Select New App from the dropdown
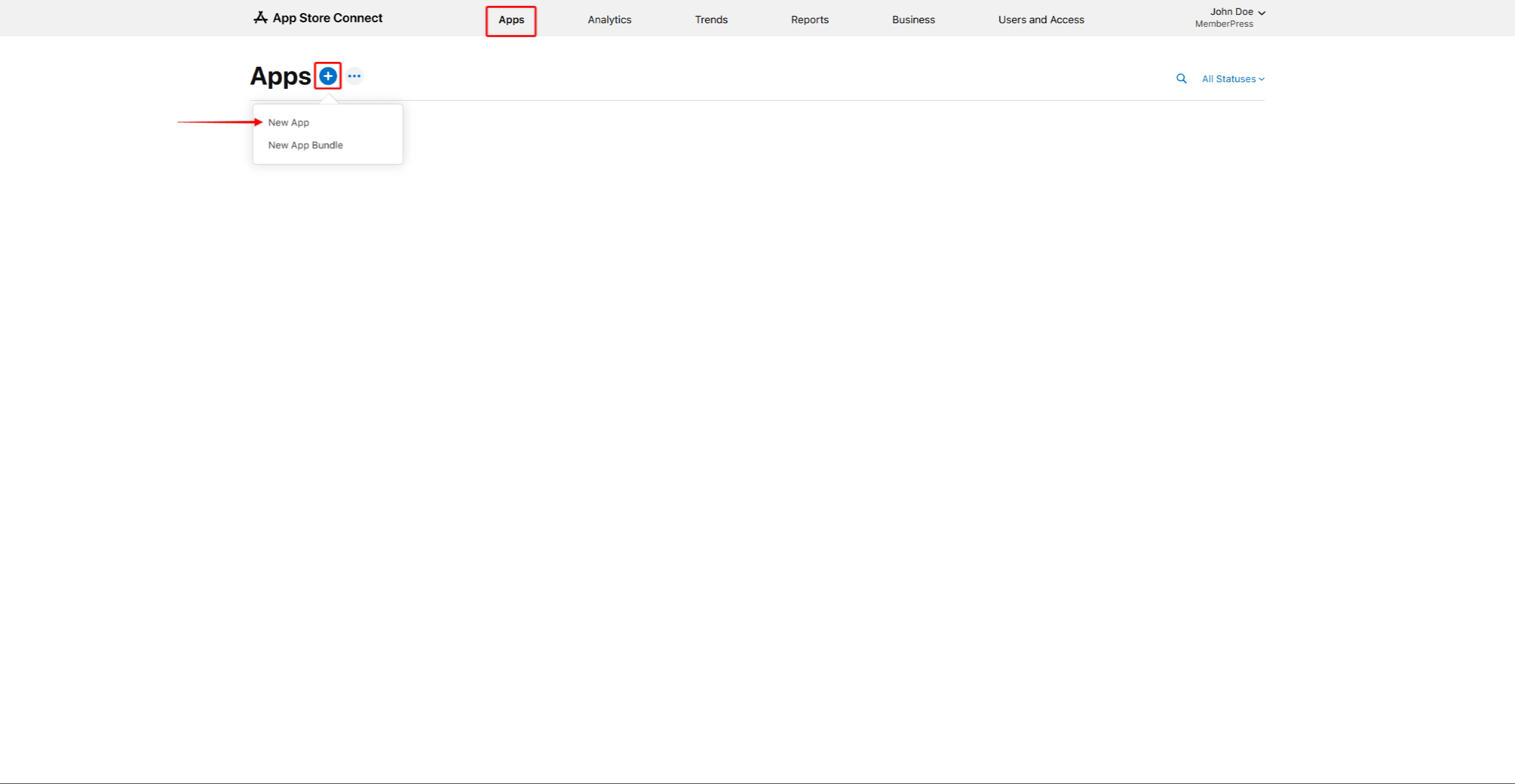 (x=288, y=122)
